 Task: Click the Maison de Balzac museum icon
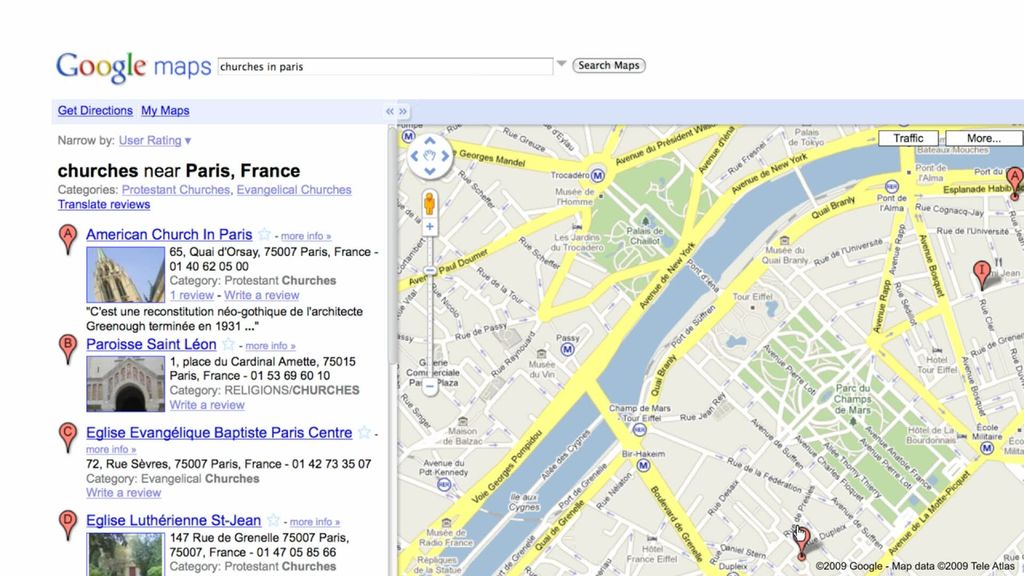[463, 421]
